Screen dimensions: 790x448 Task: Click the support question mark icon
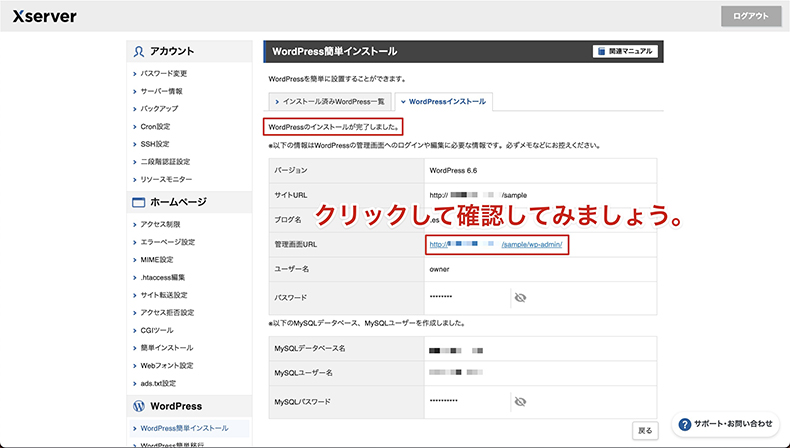pyautogui.click(x=684, y=424)
